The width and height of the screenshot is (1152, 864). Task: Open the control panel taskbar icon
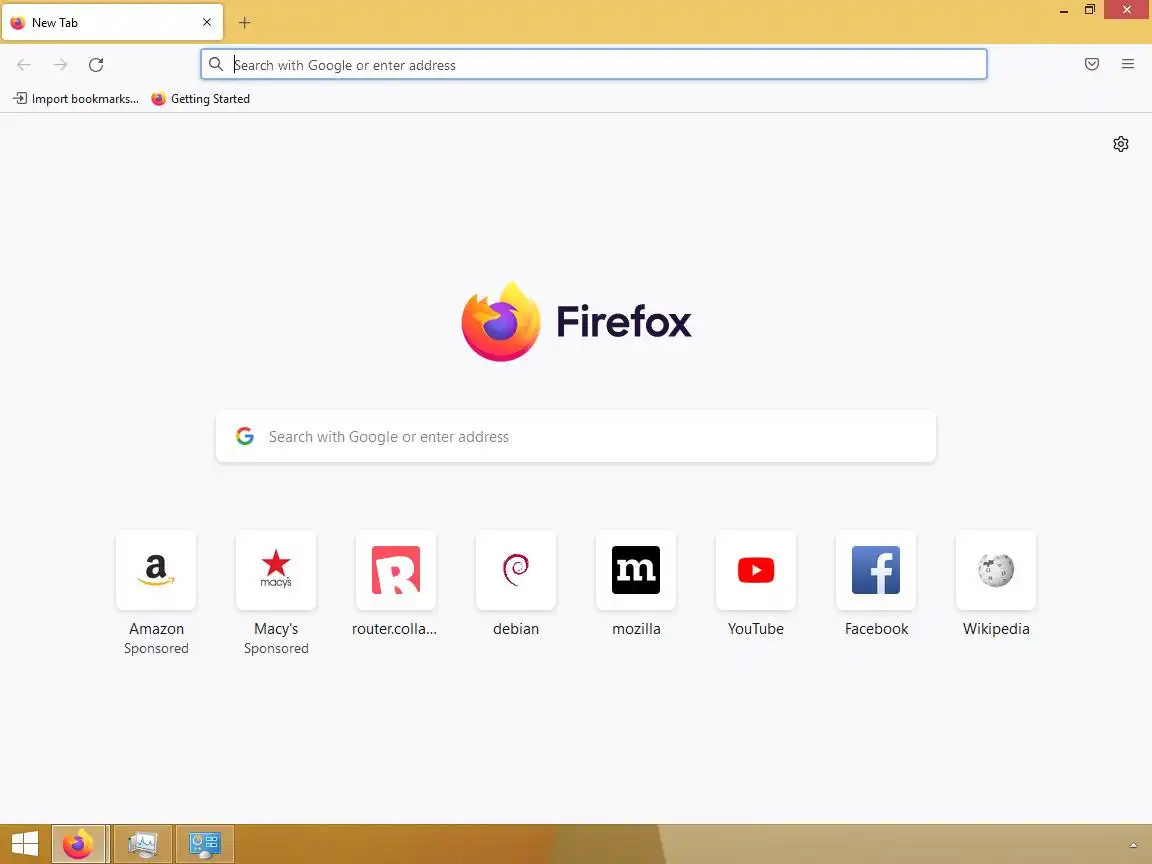pos(205,844)
